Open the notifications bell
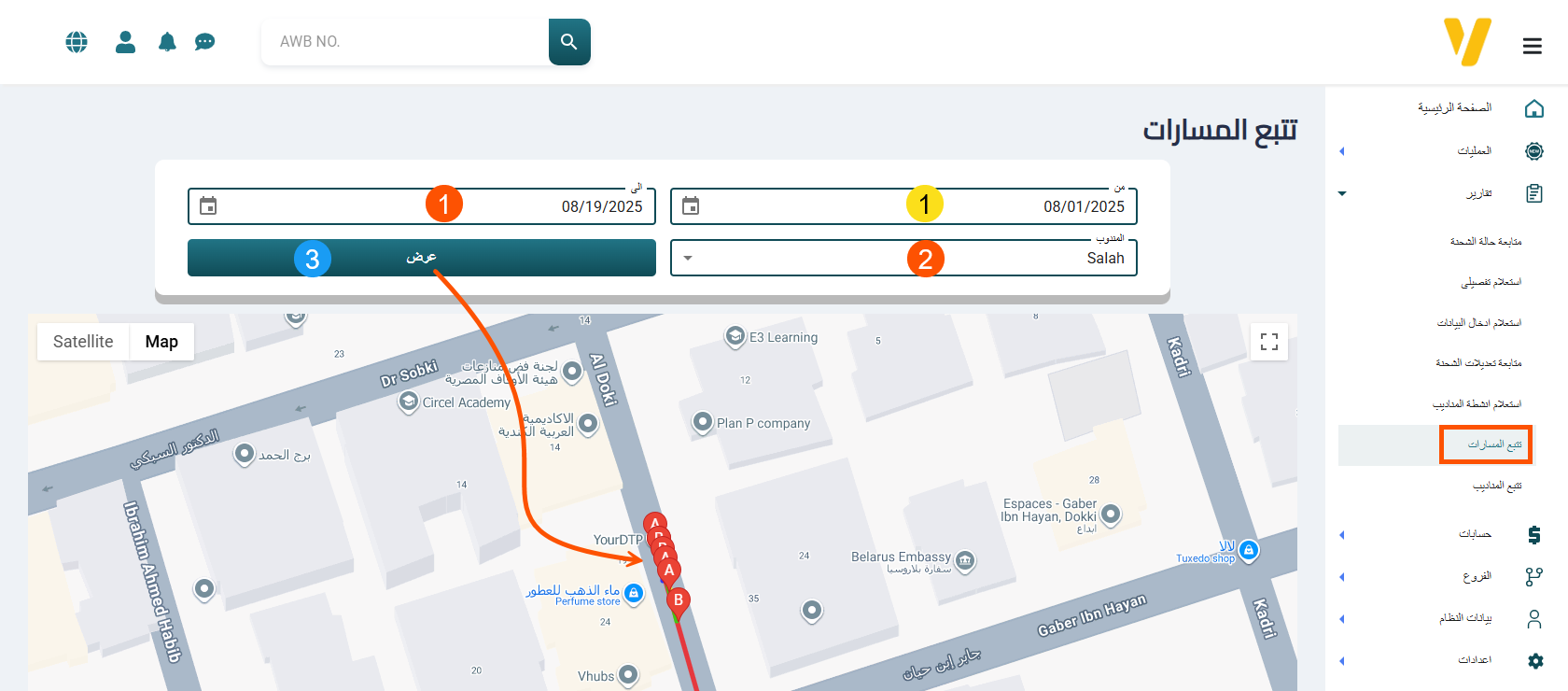Image resolution: width=1568 pixels, height=691 pixels. click(167, 42)
